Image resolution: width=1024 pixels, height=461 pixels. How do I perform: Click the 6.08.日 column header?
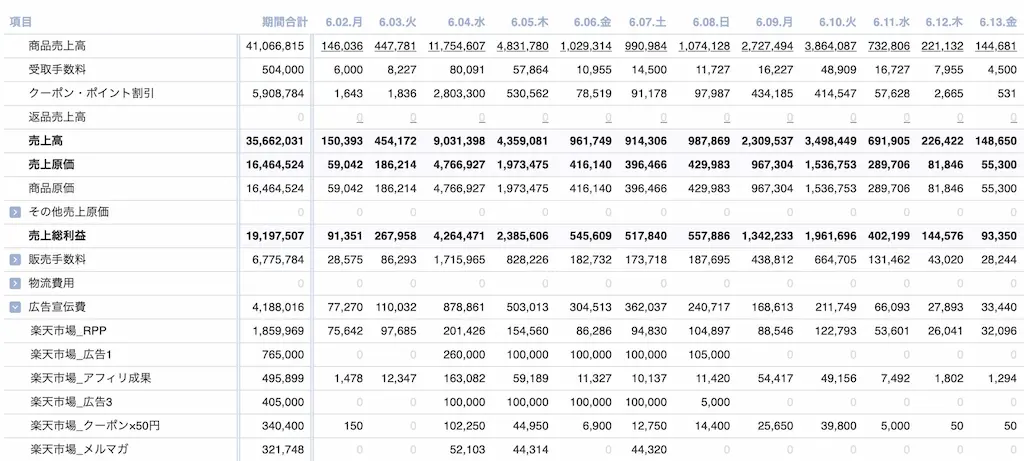[x=711, y=22]
